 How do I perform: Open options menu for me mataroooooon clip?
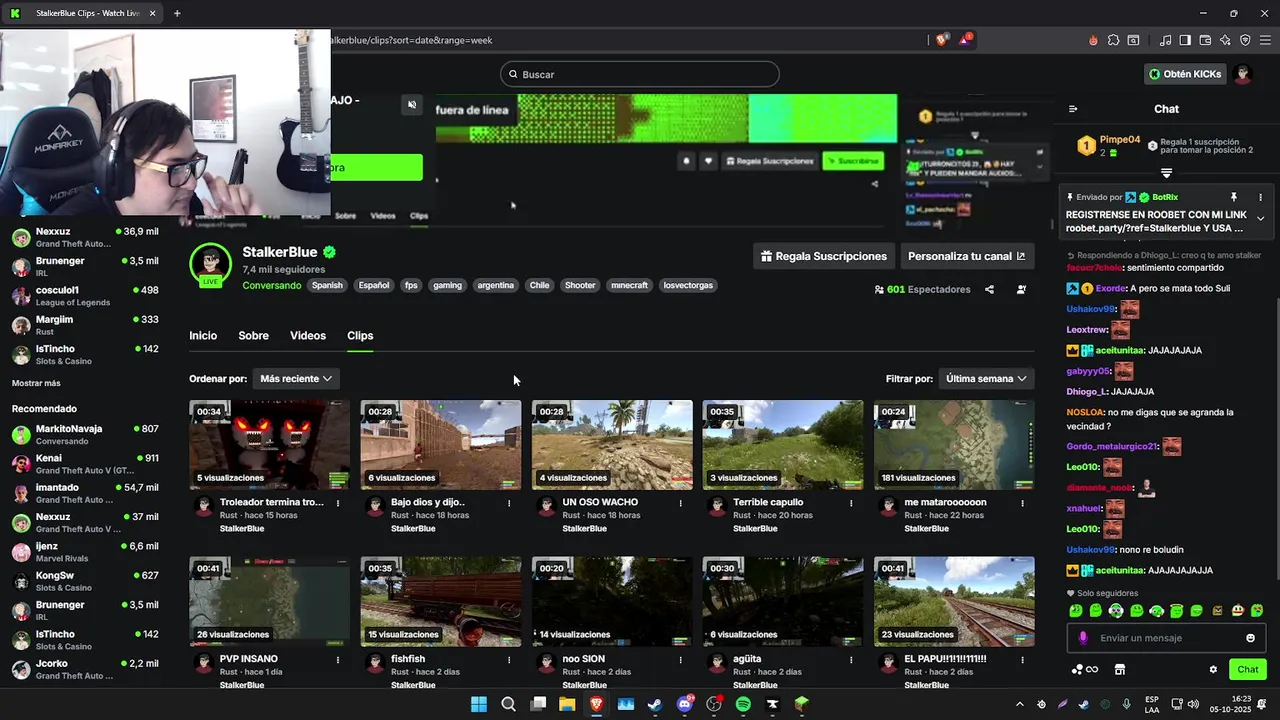pos(1022,503)
